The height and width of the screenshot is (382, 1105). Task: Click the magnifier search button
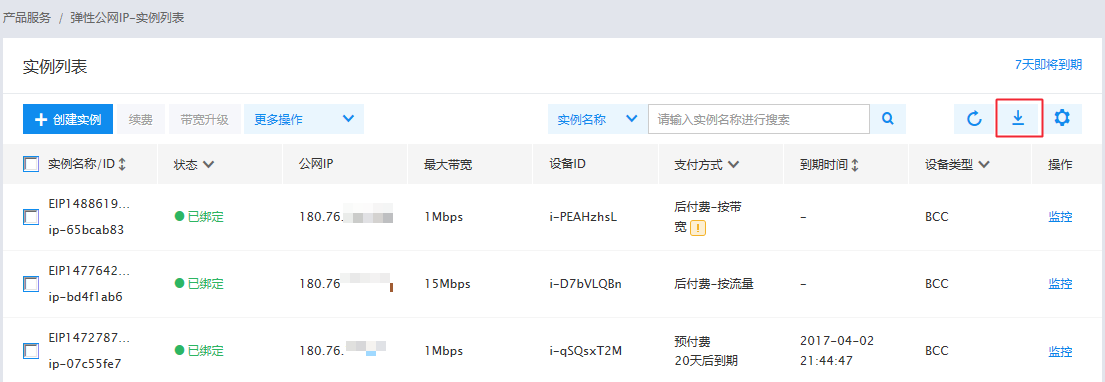click(x=888, y=119)
